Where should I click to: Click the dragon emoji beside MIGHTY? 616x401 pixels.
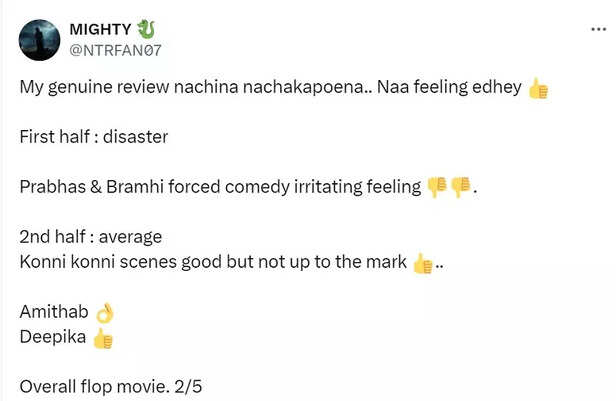[x=146, y=28]
